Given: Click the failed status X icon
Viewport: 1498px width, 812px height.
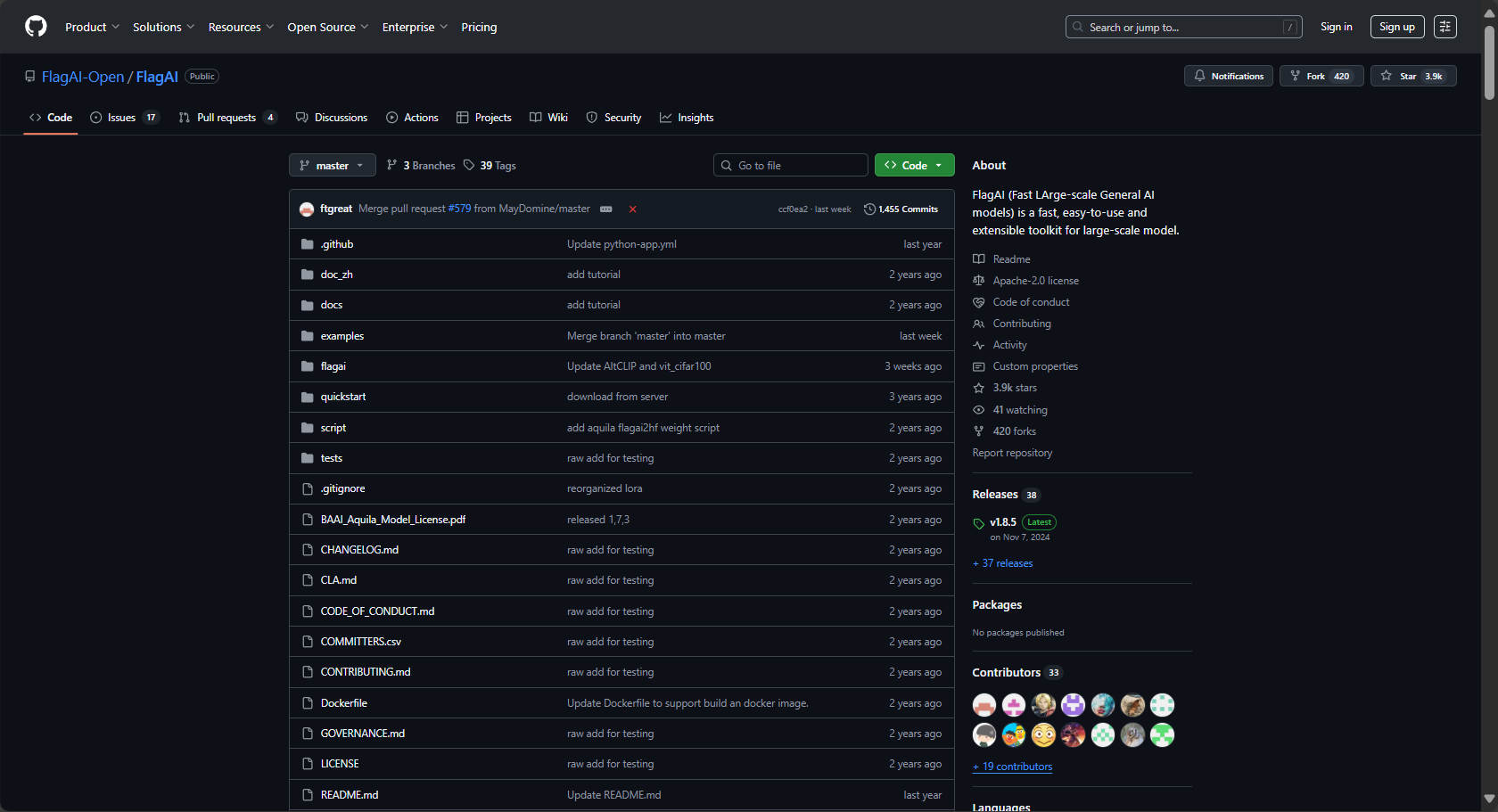Looking at the screenshot, I should click(x=633, y=209).
